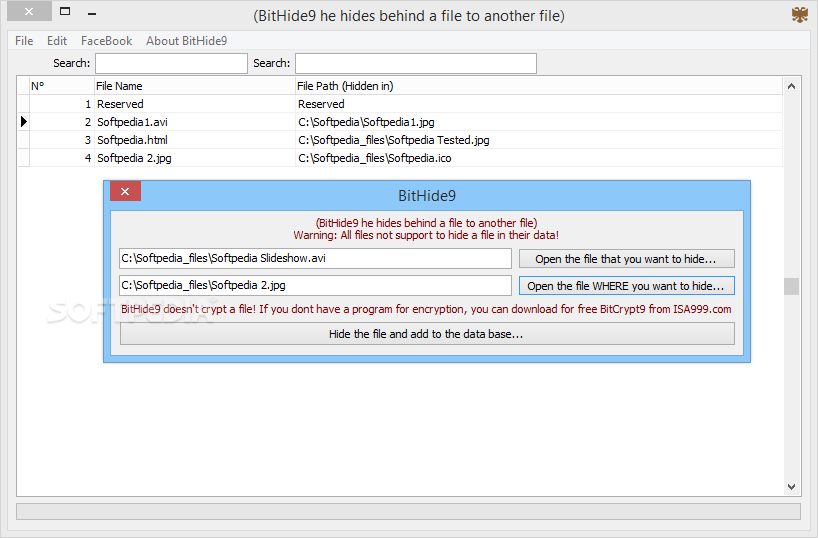Select the Softpedia.html row in the table
This screenshot has width=818, height=538.
click(x=400, y=140)
